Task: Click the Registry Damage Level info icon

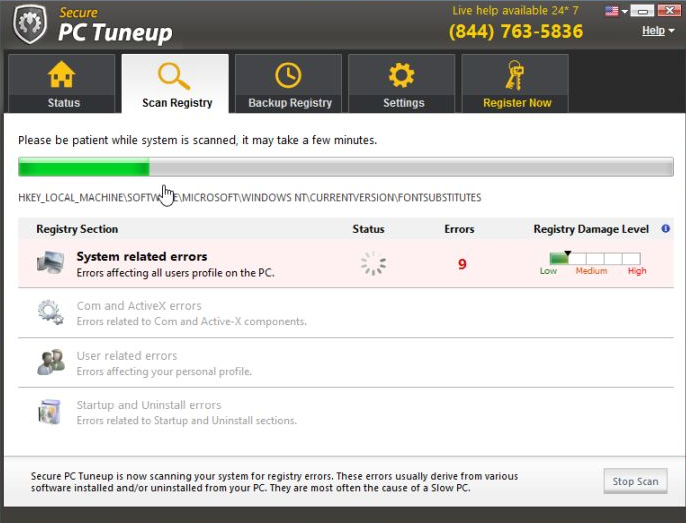Action: pyautogui.click(x=666, y=229)
